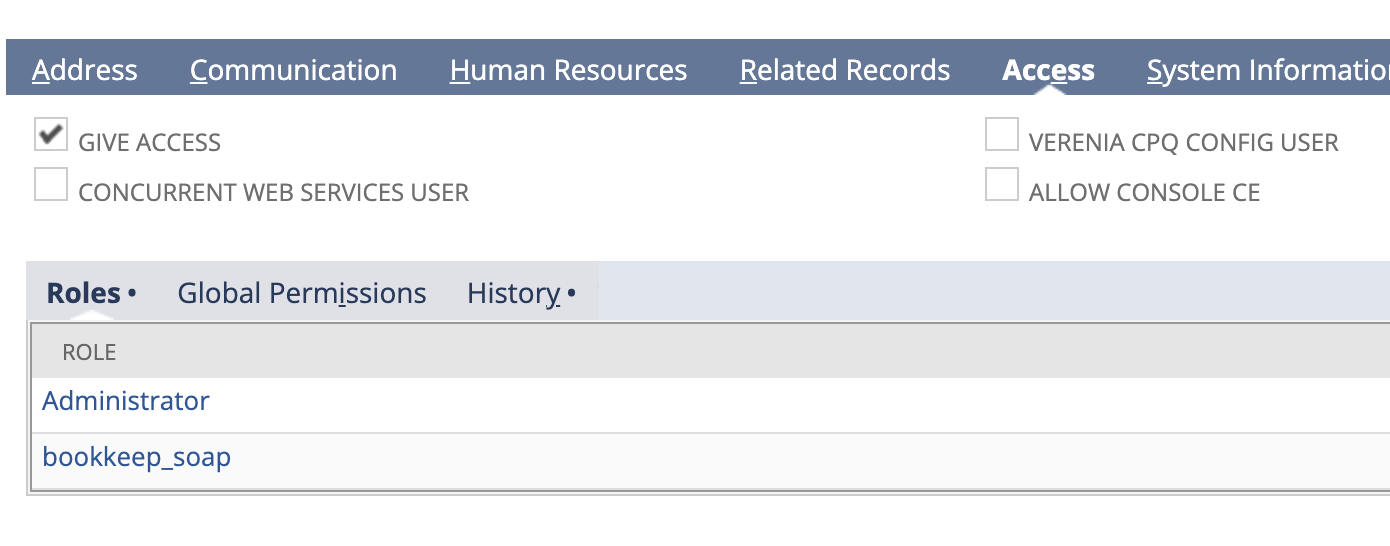The height and width of the screenshot is (546, 1390).
Task: Click the ROLE column header
Action: [x=89, y=352]
